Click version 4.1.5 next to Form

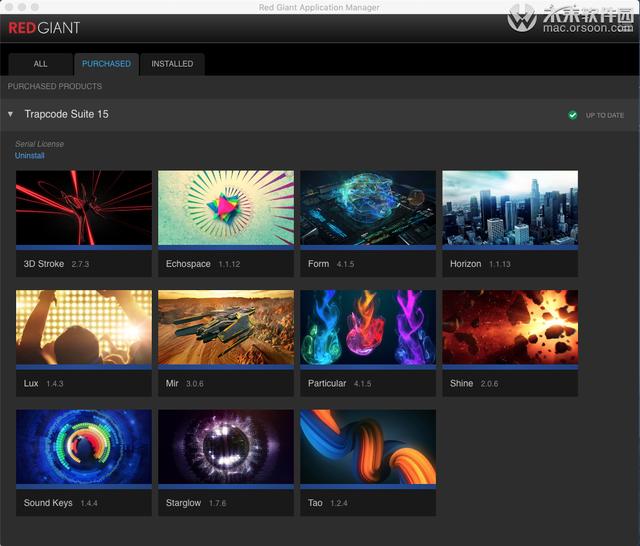point(345,264)
